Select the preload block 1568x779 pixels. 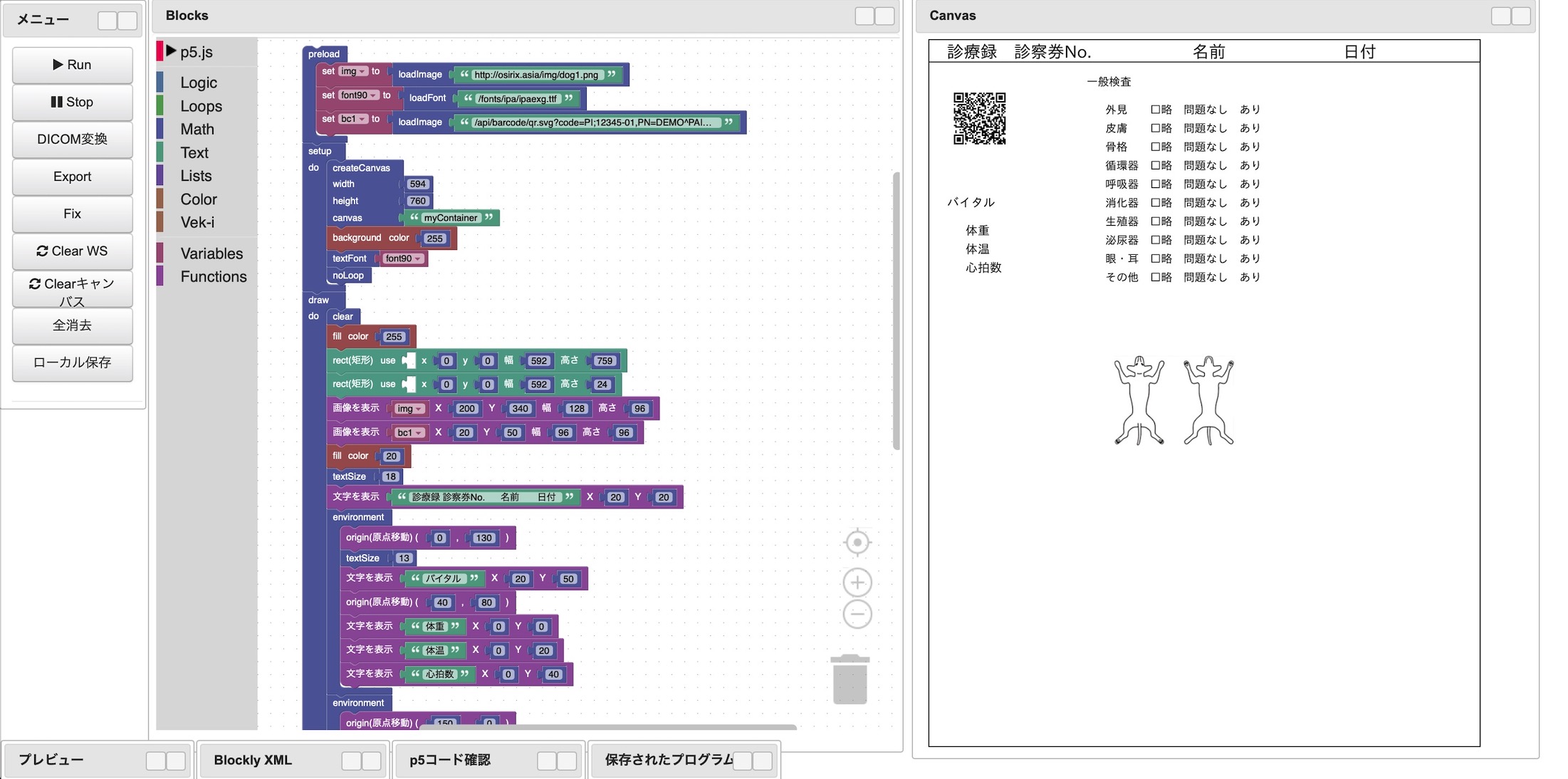(x=324, y=54)
